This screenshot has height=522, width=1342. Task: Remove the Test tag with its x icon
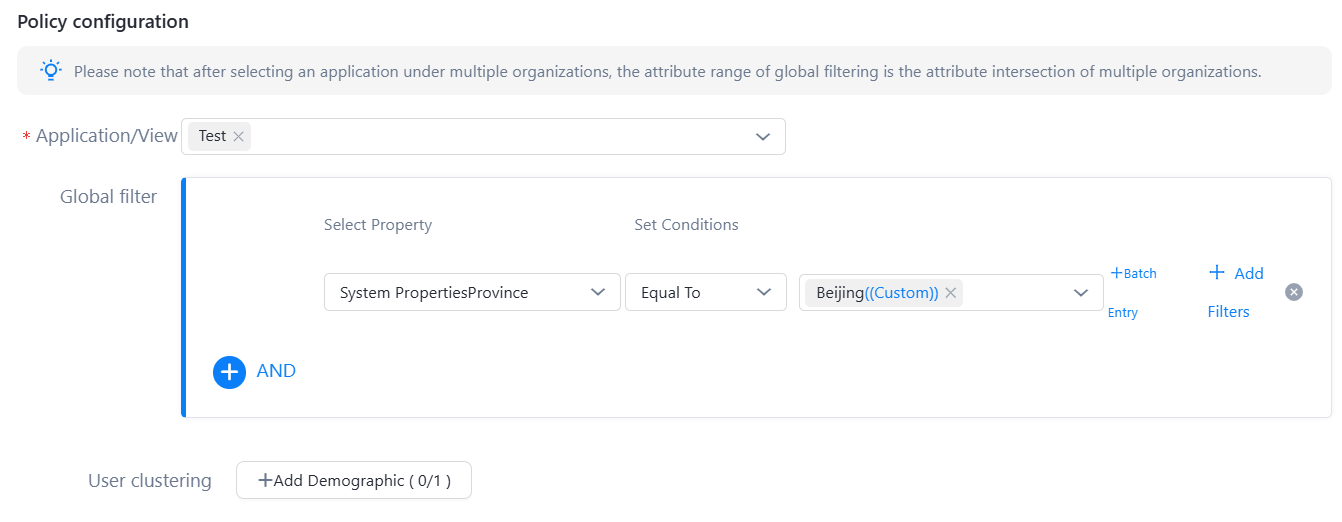coord(238,137)
